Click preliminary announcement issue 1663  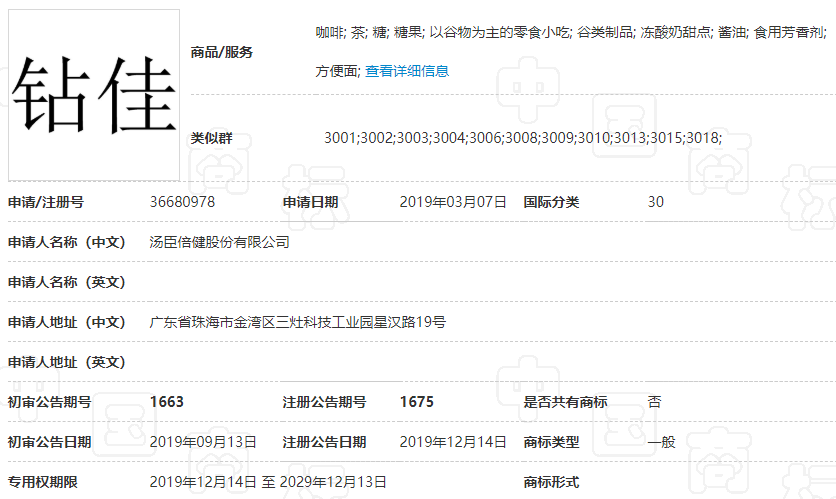(x=167, y=402)
